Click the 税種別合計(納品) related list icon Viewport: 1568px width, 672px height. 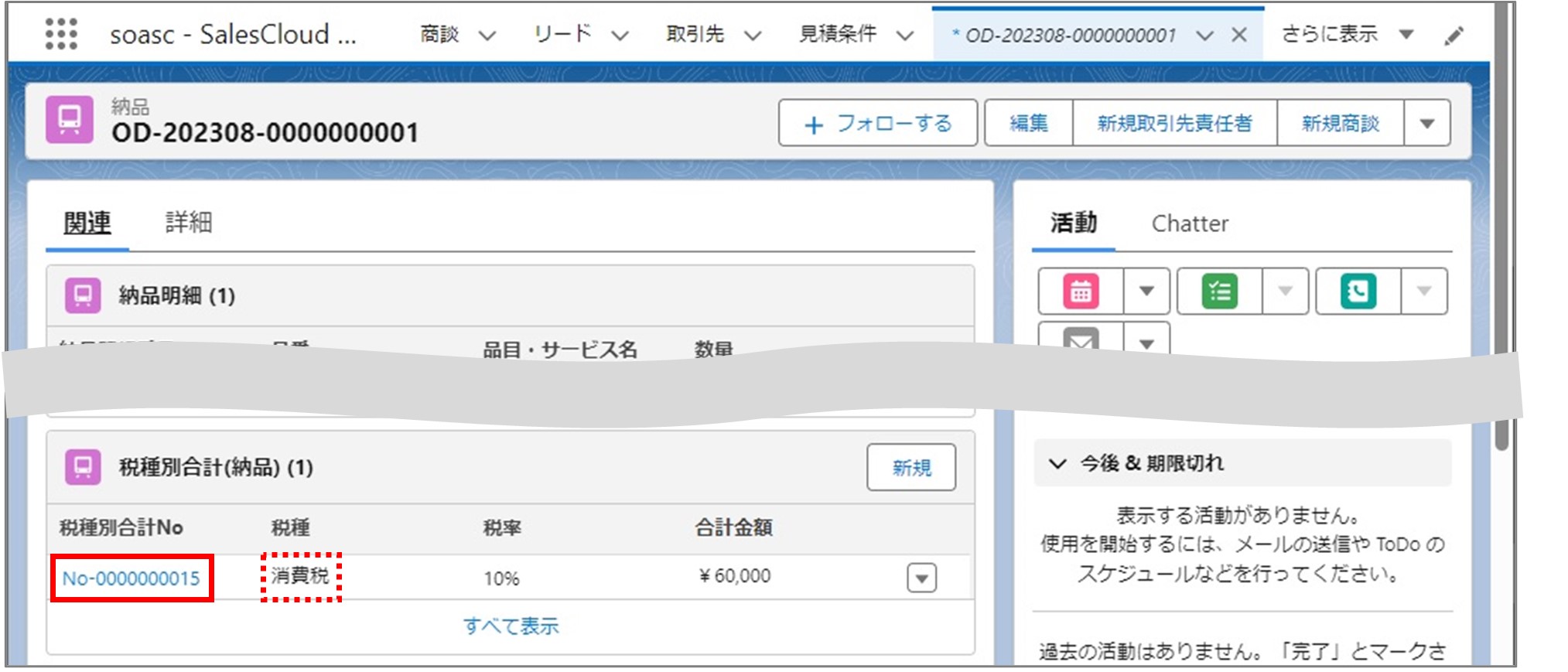click(x=83, y=467)
